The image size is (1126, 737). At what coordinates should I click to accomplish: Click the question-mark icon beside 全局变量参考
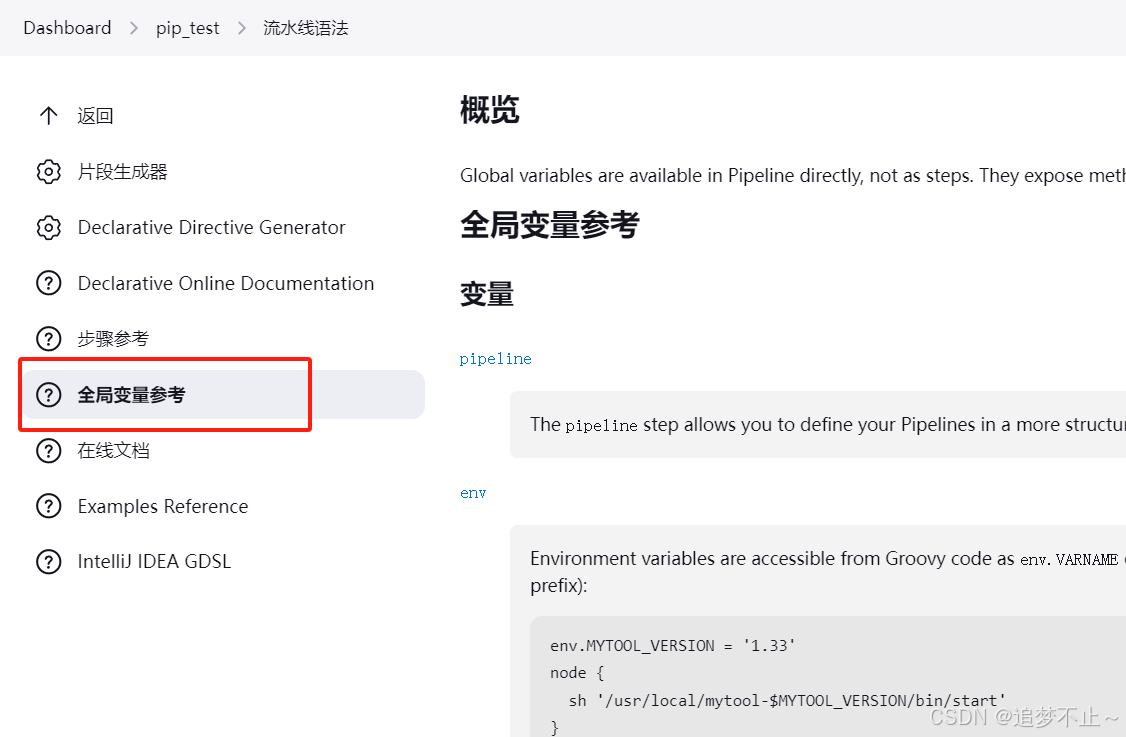click(48, 394)
